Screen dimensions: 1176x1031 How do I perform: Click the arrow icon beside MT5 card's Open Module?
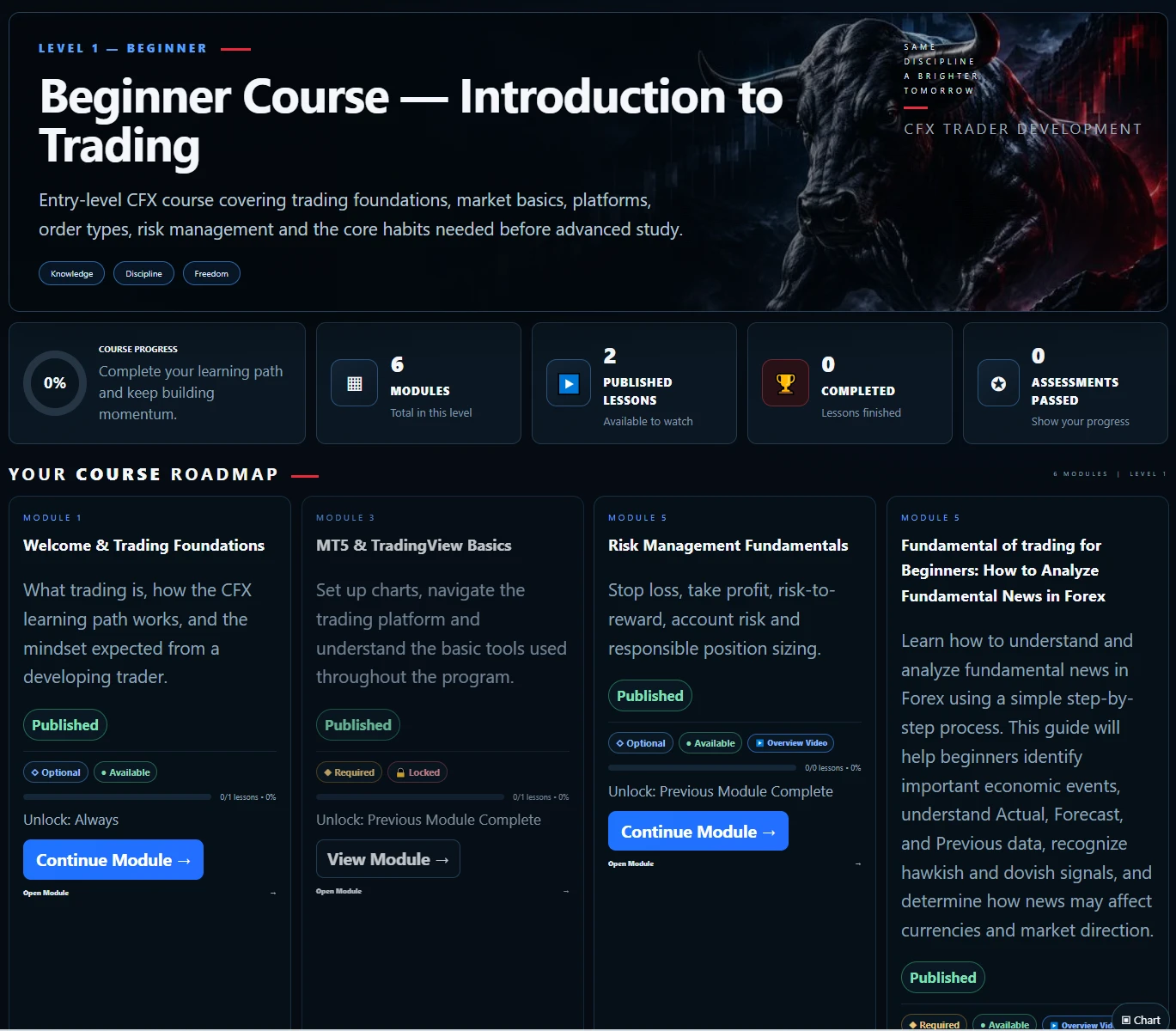point(566,892)
